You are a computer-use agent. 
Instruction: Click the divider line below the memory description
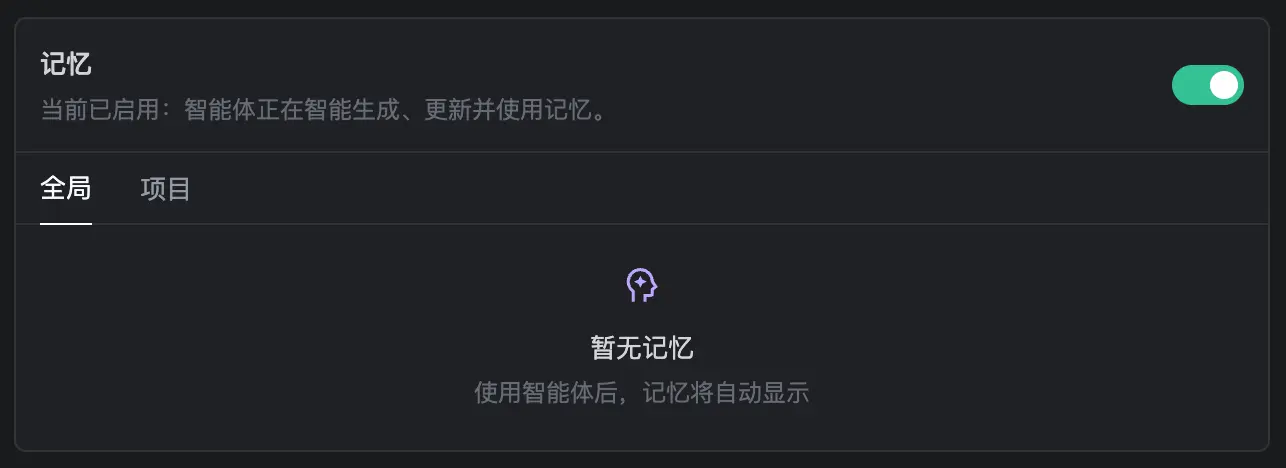coord(642,152)
